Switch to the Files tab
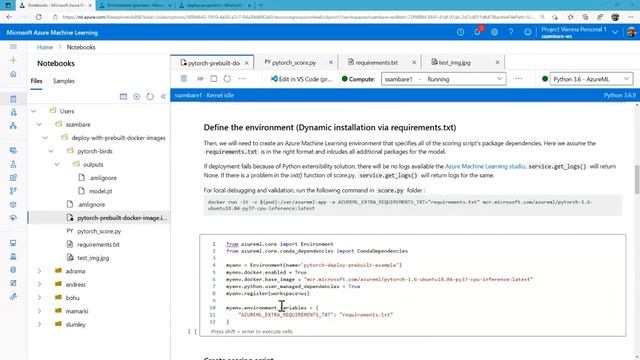This screenshot has height=360, width=640. click(36, 81)
